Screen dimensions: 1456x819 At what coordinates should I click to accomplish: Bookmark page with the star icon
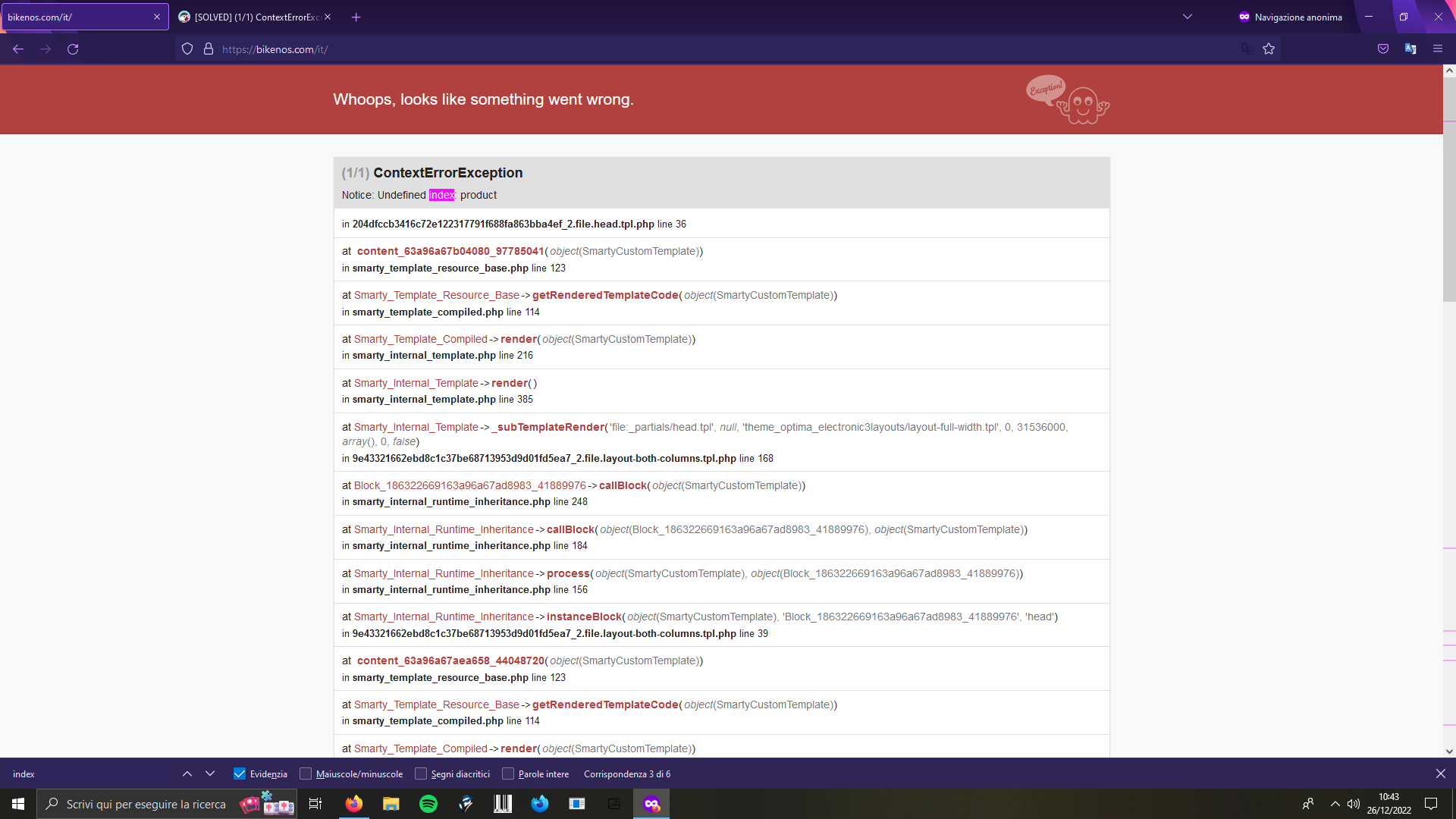tap(1269, 49)
